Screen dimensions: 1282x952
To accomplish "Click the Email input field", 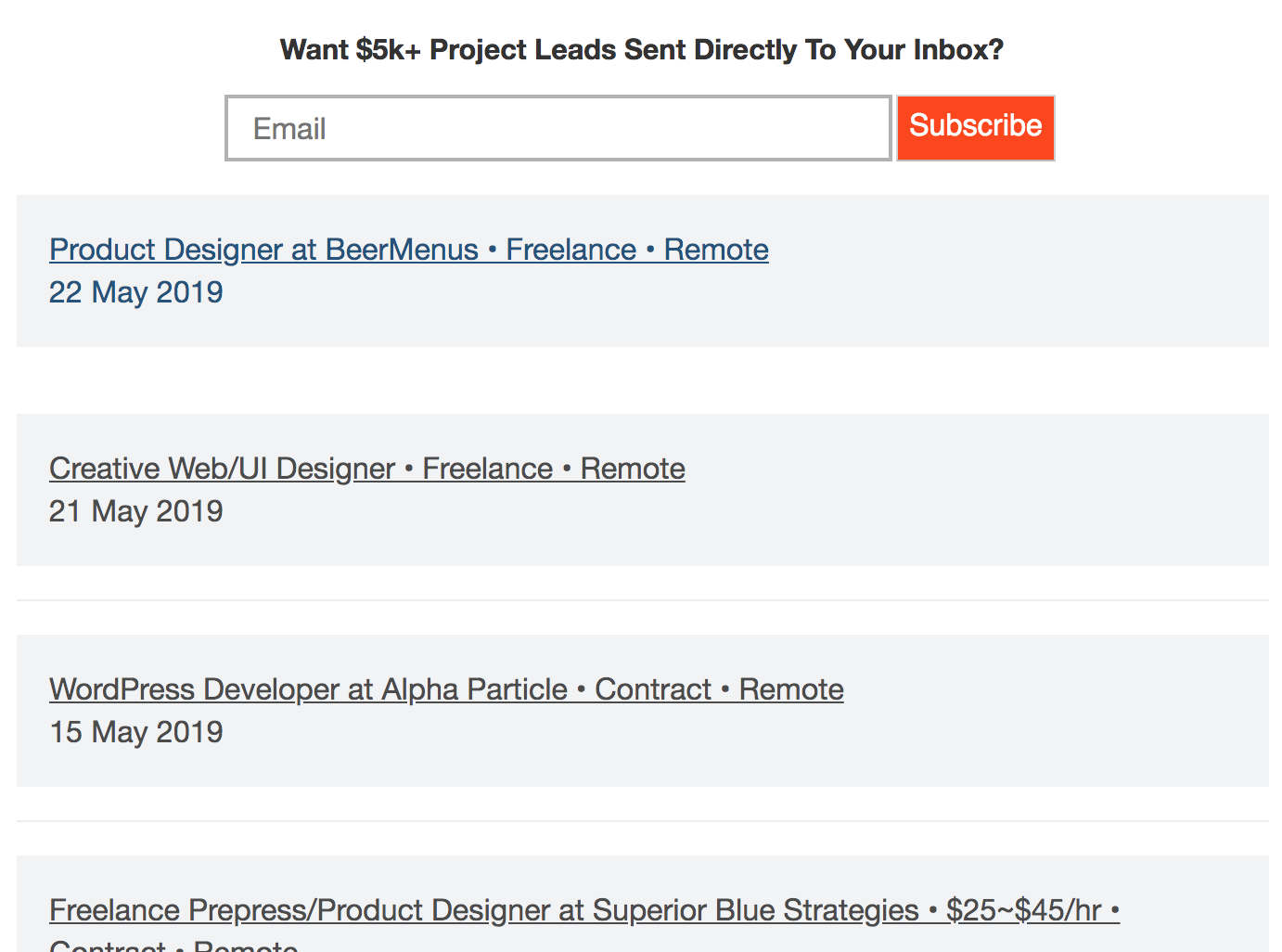I will pos(558,128).
